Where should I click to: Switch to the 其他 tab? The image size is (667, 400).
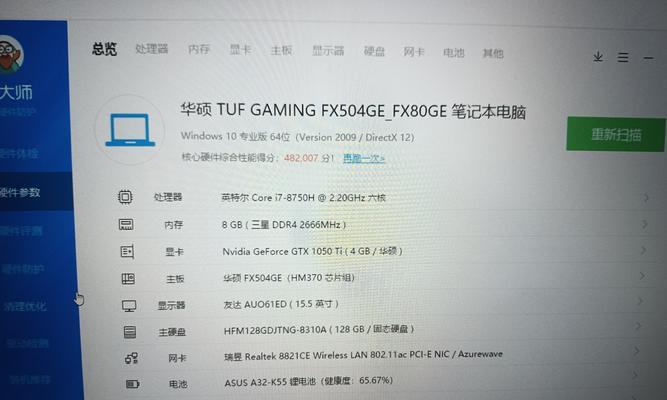pyautogui.click(x=493, y=53)
